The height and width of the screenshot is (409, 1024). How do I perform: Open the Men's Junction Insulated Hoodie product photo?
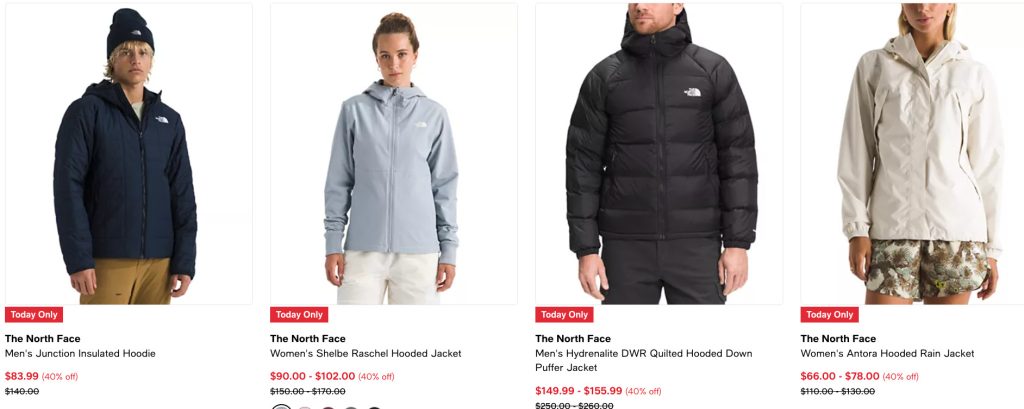(x=129, y=154)
